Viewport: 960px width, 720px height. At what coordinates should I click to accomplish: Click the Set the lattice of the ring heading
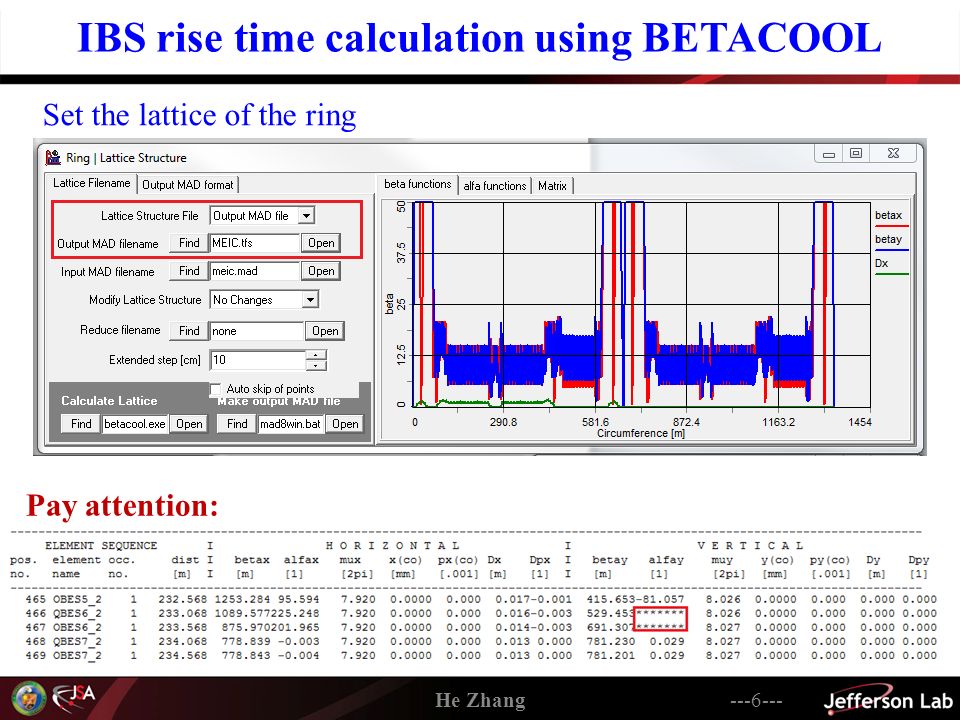pos(200,114)
